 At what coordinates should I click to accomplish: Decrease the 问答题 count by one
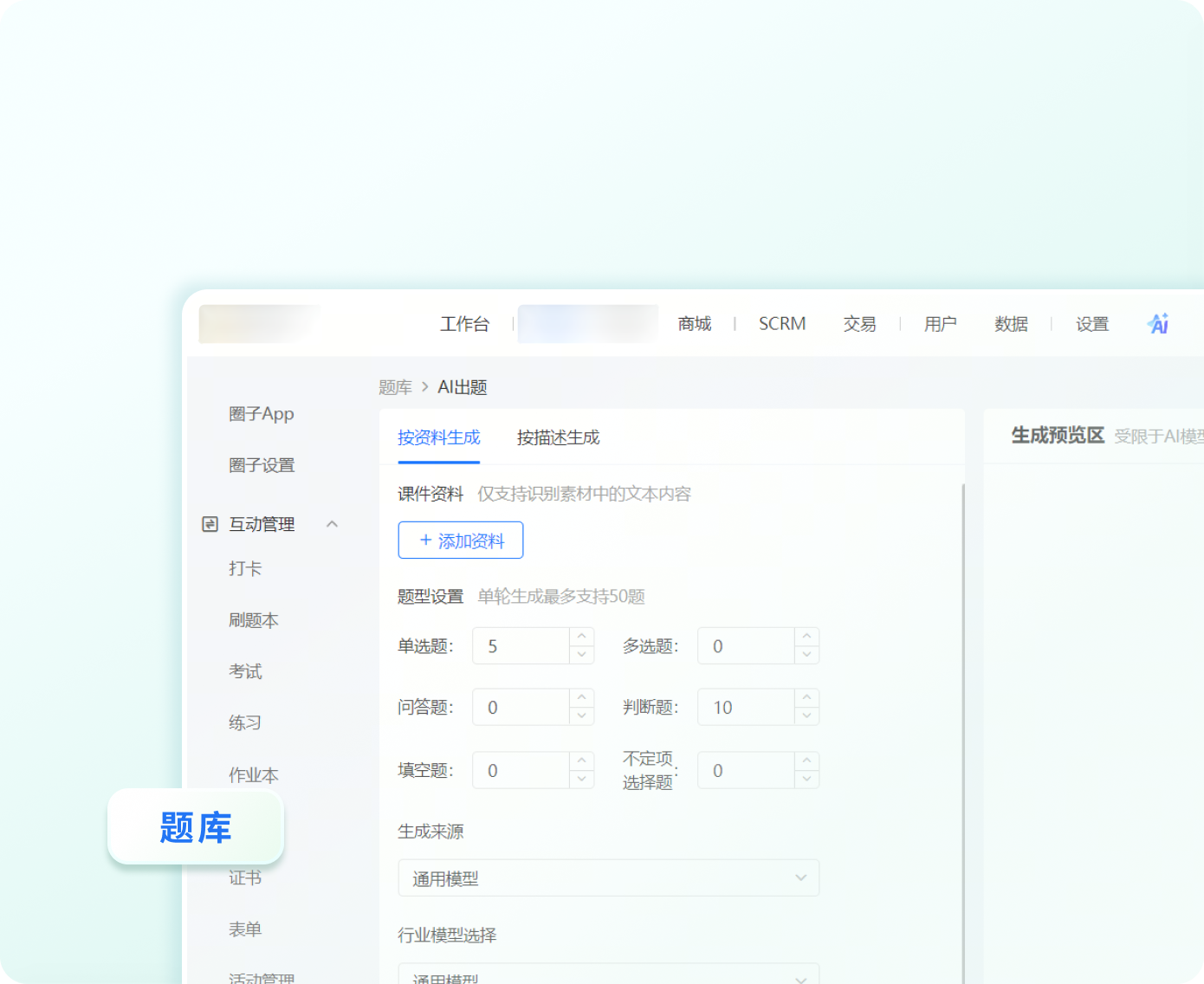point(582,716)
